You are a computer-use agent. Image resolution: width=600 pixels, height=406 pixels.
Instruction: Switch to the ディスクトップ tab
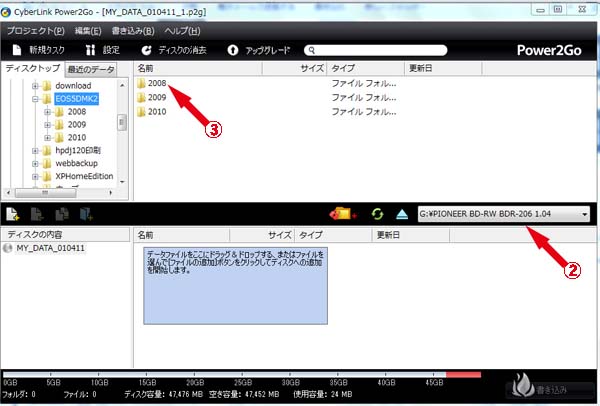coord(33,68)
